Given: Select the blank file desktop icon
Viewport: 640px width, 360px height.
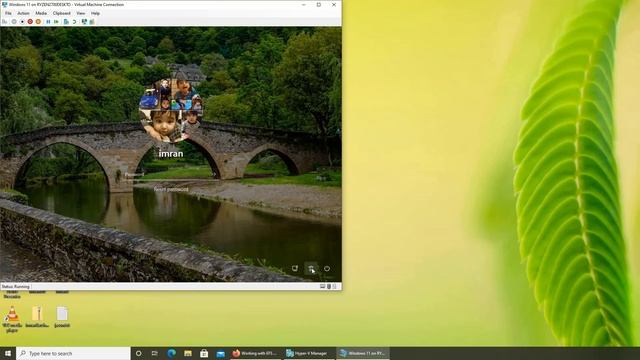Looking at the screenshot, I should coord(62,317).
